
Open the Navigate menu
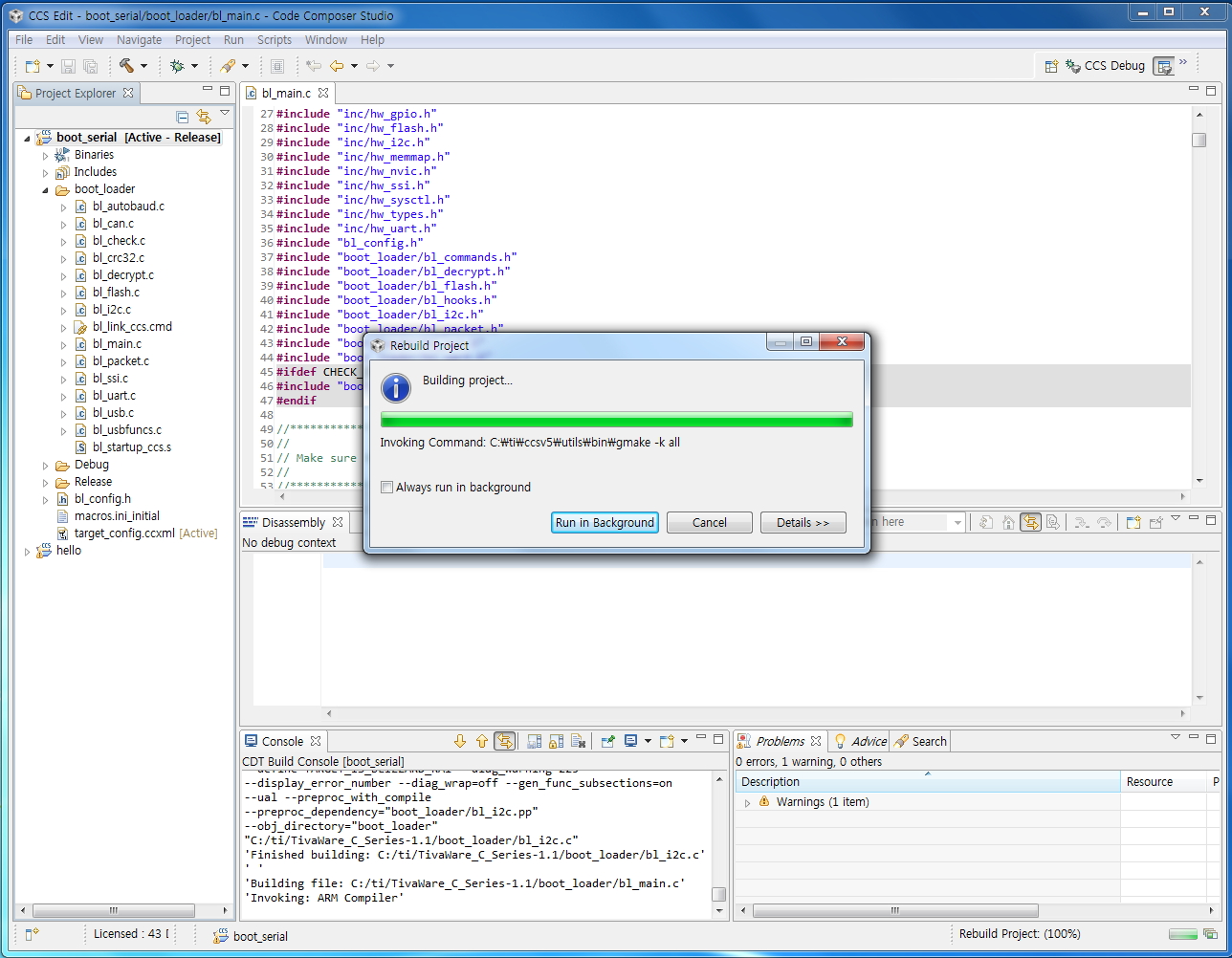click(x=140, y=39)
